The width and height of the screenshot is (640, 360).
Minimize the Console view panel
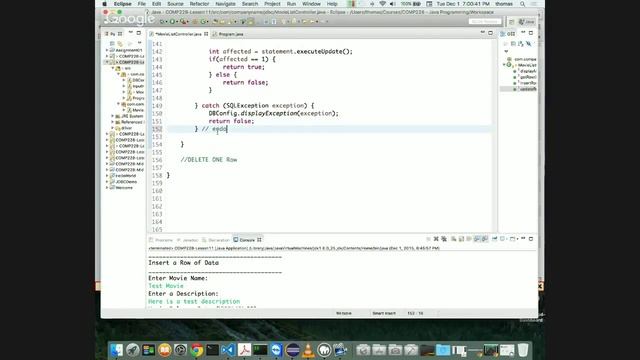[x=523, y=239]
